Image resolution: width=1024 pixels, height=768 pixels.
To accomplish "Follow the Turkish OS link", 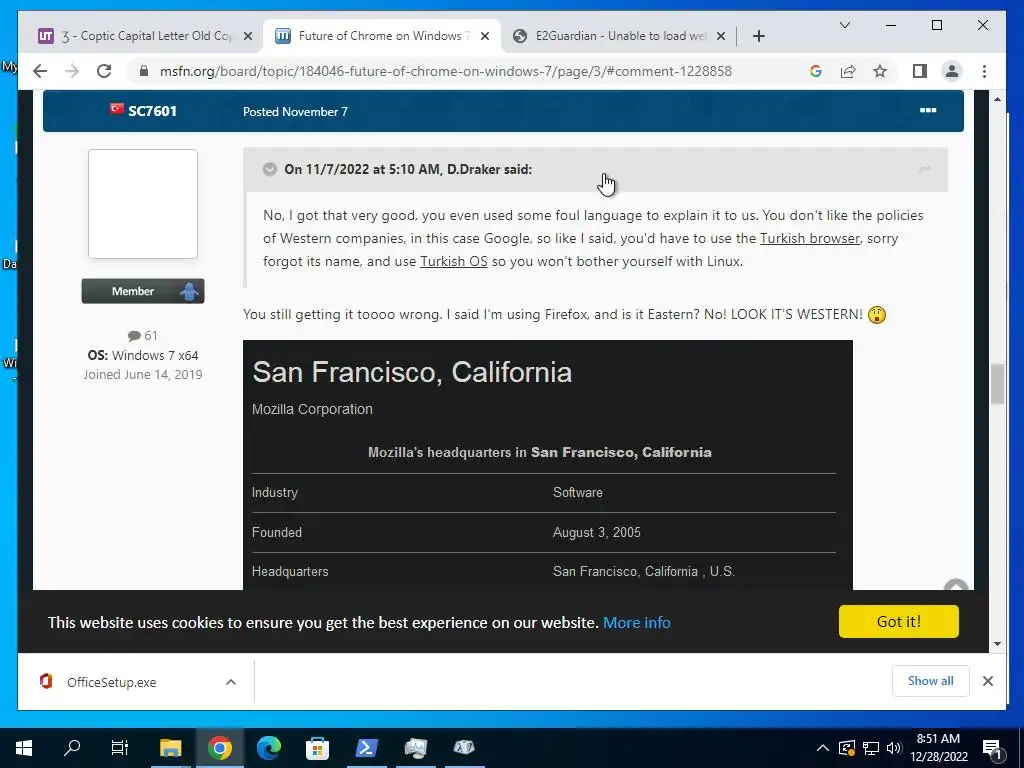I will click(x=453, y=261).
